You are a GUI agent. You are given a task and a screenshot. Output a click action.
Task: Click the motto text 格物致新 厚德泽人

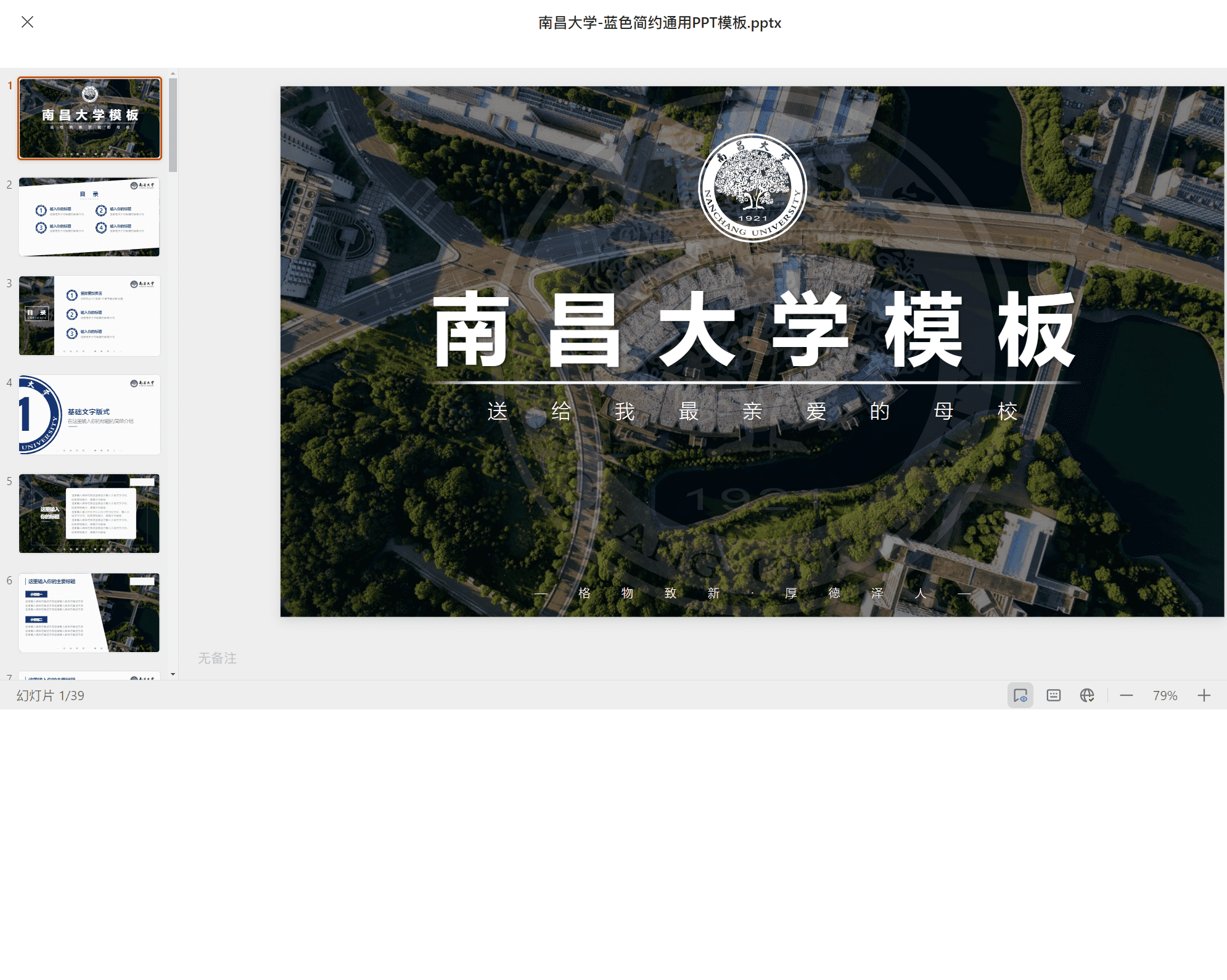tap(752, 593)
